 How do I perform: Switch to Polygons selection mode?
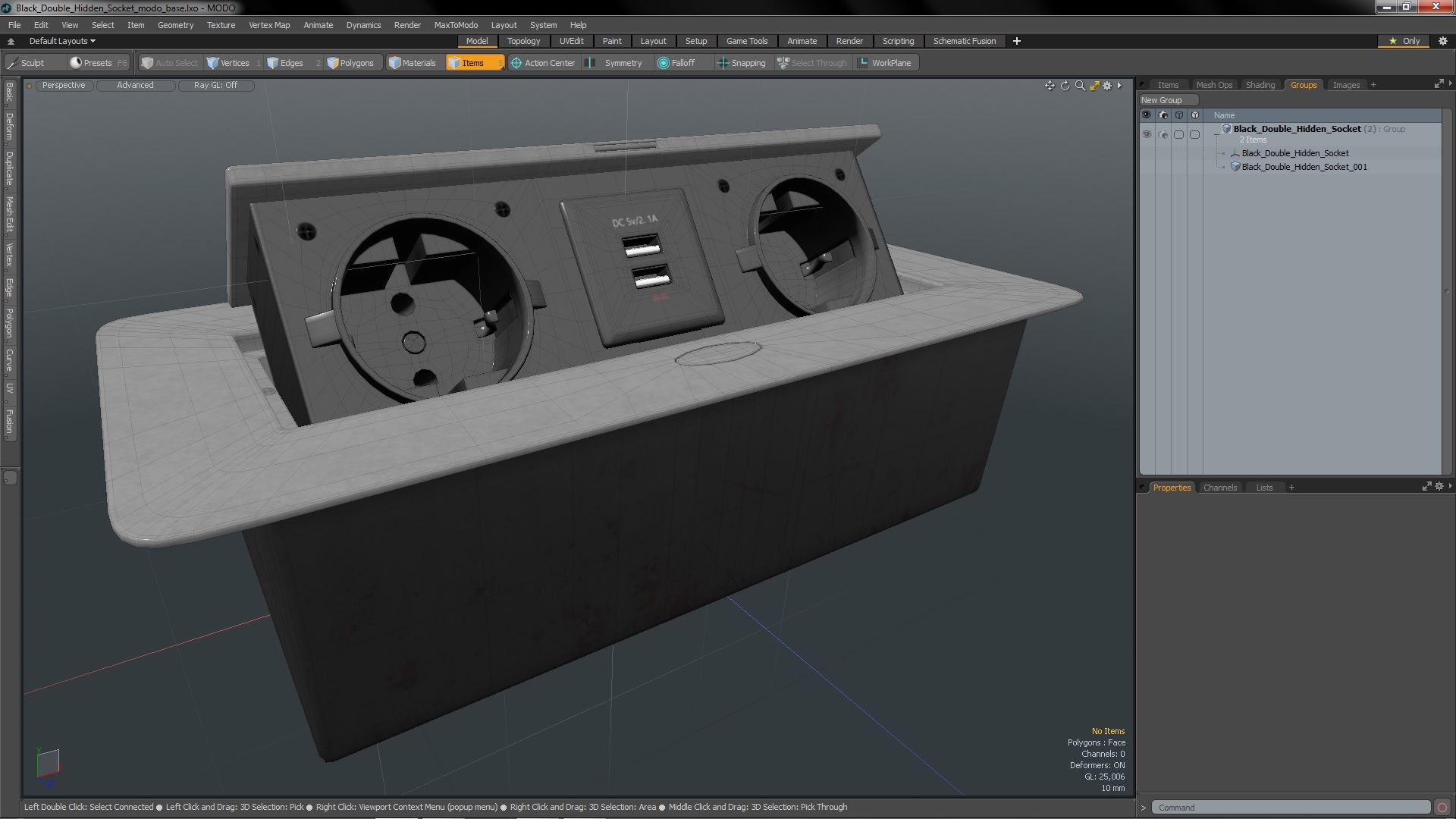coord(350,63)
